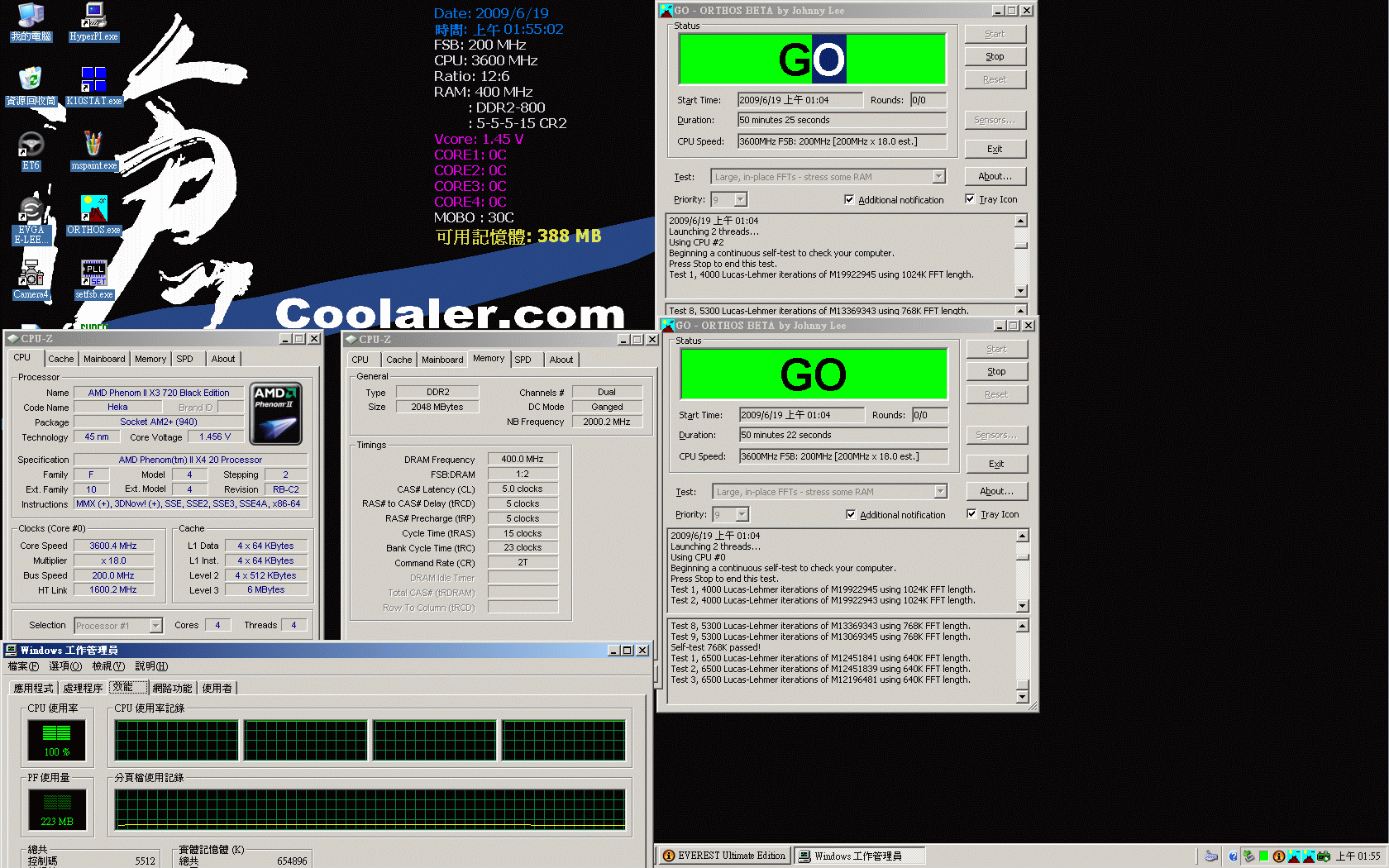Viewport: 1389px width, 868px height.
Task: Click the DRAM Frequency value 400.0 MHz
Action: tap(523, 460)
